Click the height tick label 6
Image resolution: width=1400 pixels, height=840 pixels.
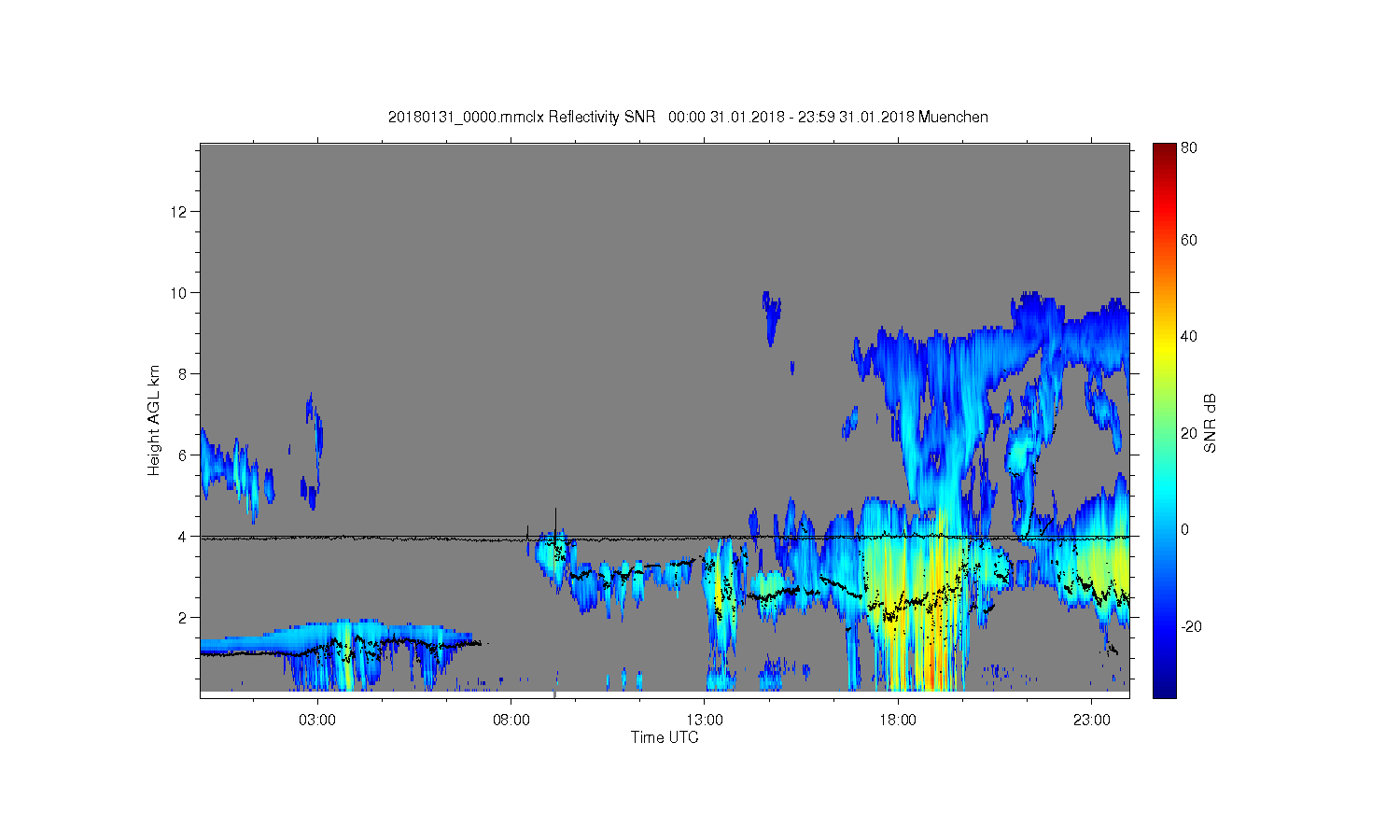[x=183, y=455]
